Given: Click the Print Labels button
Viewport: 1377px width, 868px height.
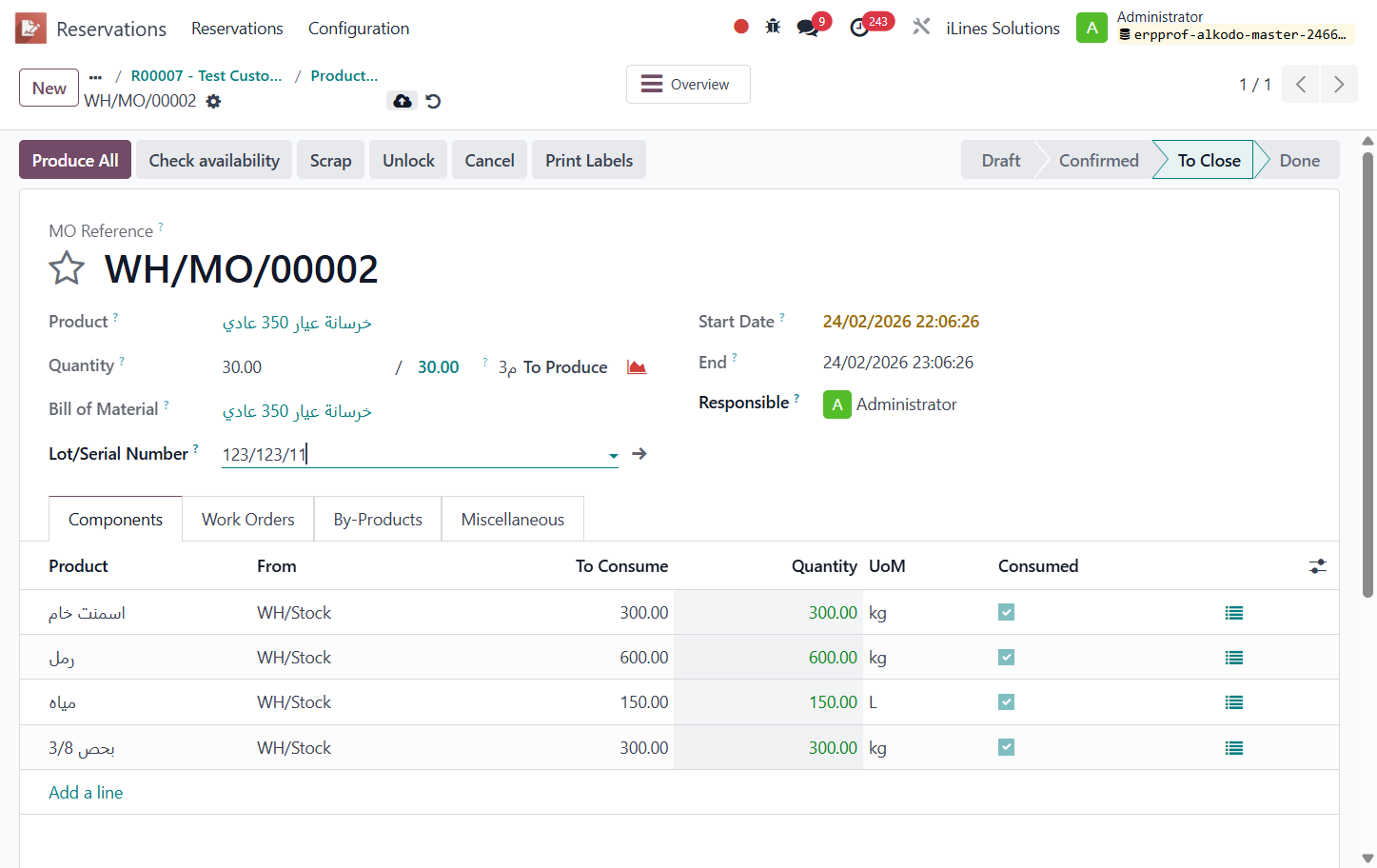Looking at the screenshot, I should (x=589, y=160).
